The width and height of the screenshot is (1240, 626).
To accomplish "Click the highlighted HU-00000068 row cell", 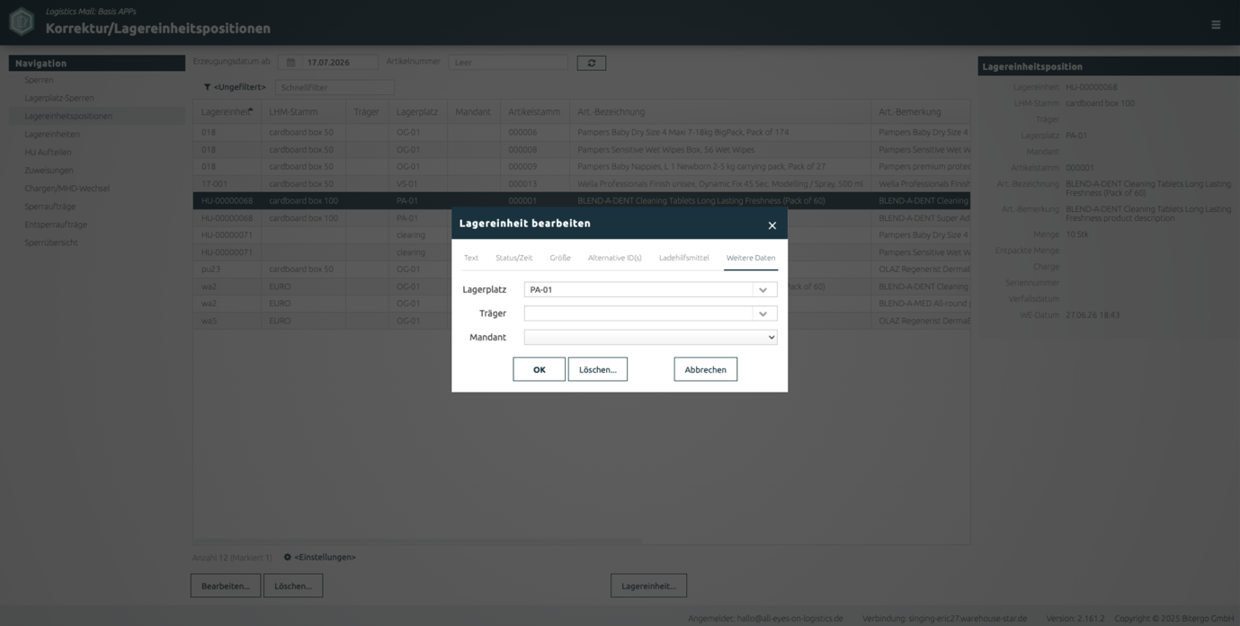I will click(227, 201).
